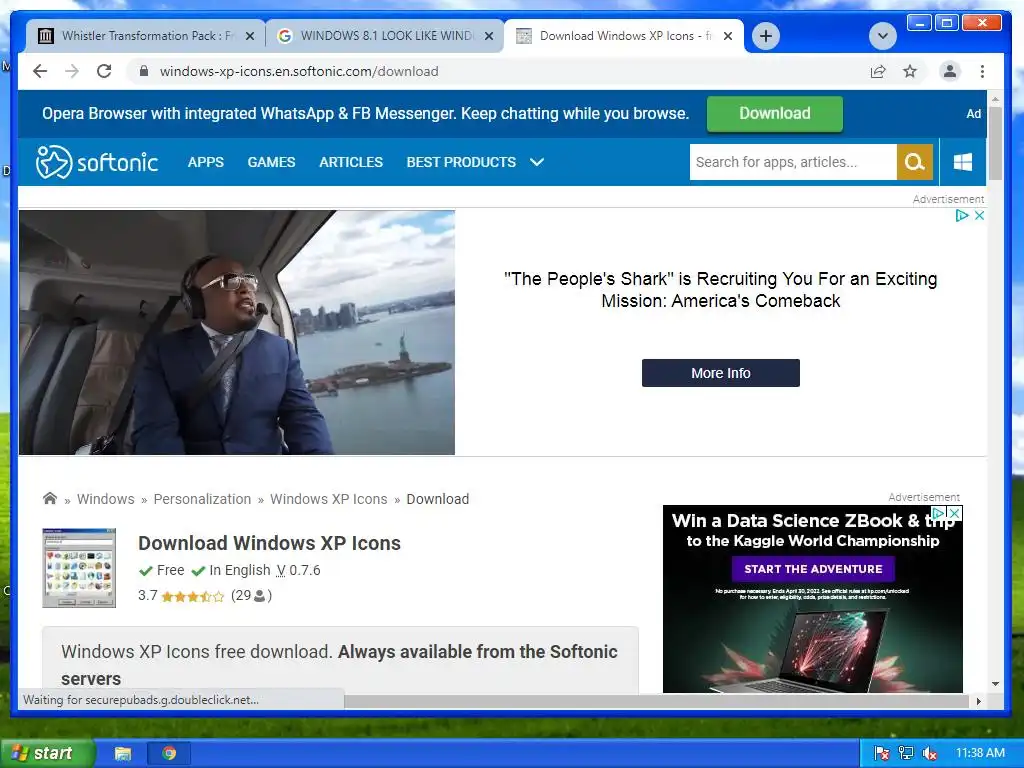Viewport: 1024px width, 768px height.
Task: Select the Windows platform icon
Action: [963, 162]
